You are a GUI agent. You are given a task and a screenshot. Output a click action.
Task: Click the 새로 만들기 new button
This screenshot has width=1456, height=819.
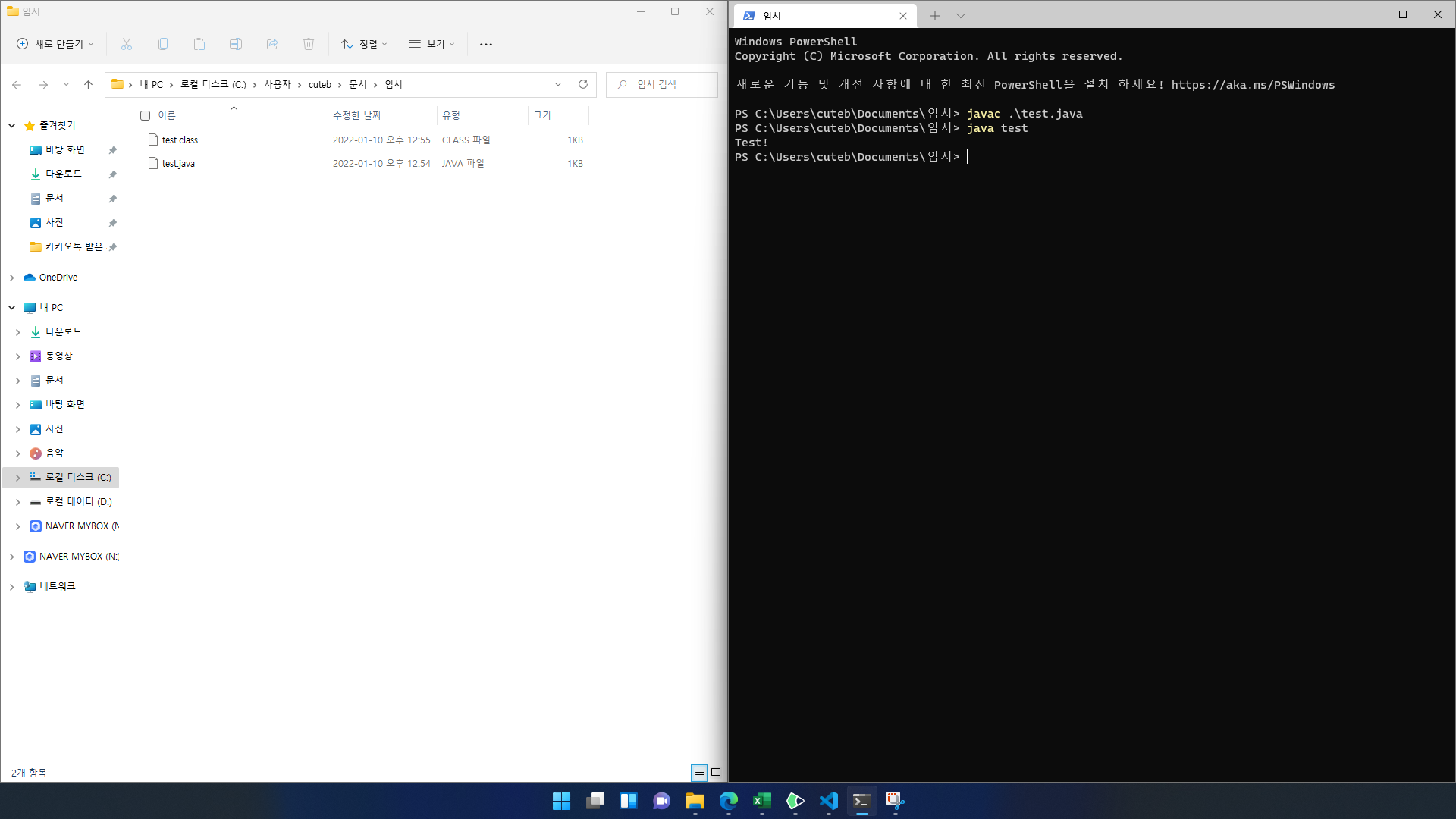pos(55,44)
